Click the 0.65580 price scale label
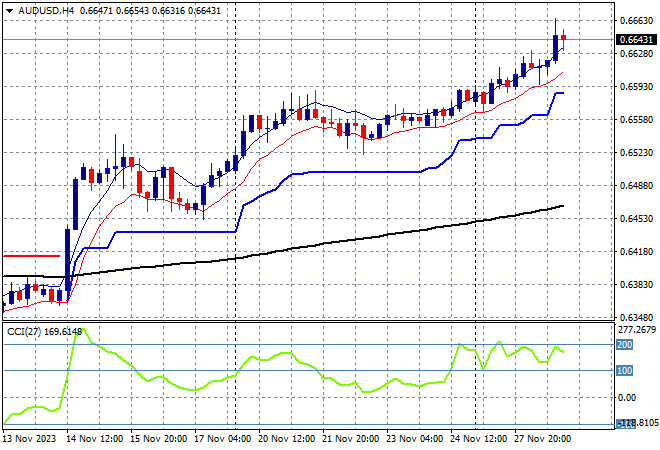 [637, 120]
